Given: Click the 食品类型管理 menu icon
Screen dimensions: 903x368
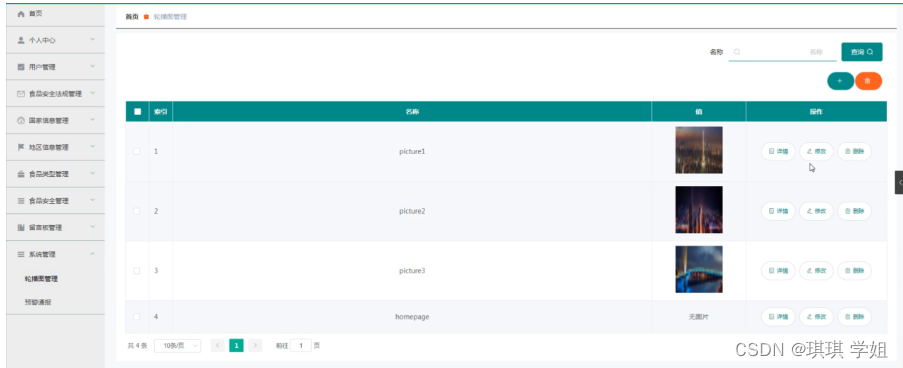Looking at the screenshot, I should click(21, 174).
